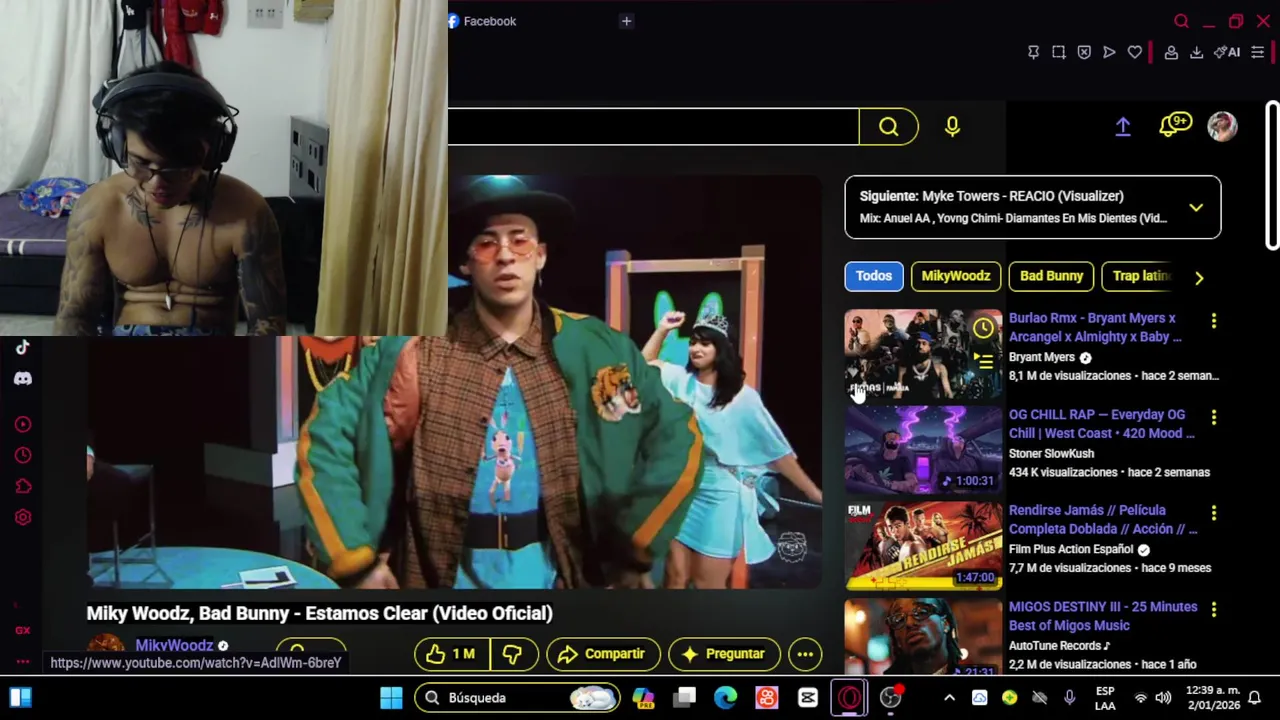The height and width of the screenshot is (720, 1280).
Task: Open options menu for OG CHILL RAP video
Action: coord(1214,417)
